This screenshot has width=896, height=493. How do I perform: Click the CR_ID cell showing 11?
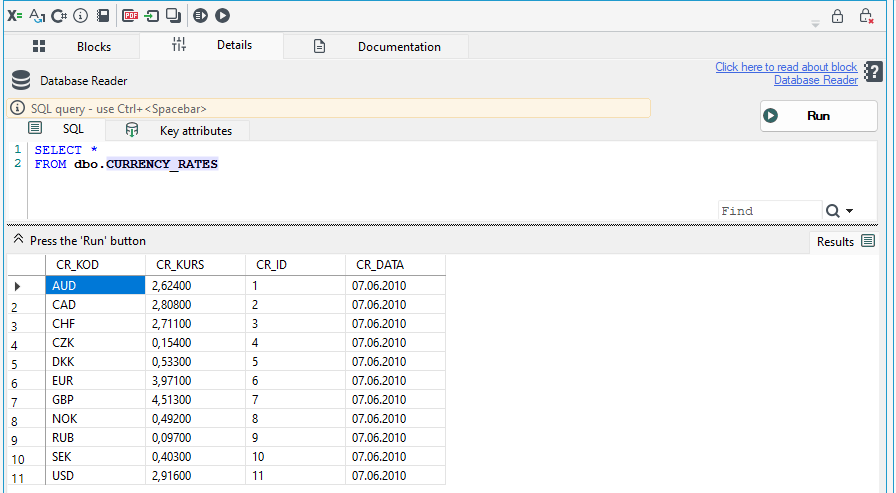[x=295, y=475]
